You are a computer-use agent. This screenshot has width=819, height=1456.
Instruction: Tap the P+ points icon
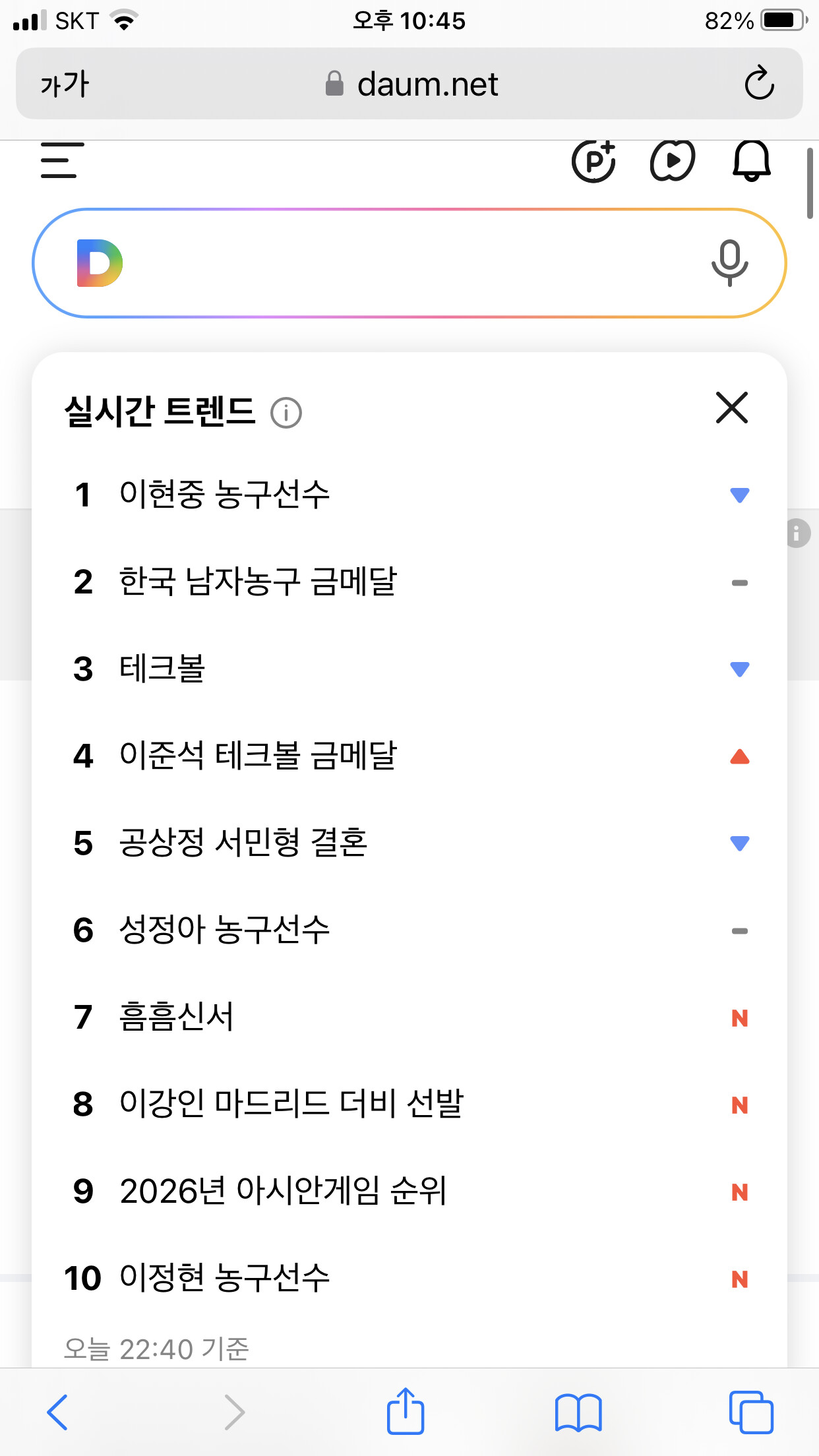tap(593, 160)
